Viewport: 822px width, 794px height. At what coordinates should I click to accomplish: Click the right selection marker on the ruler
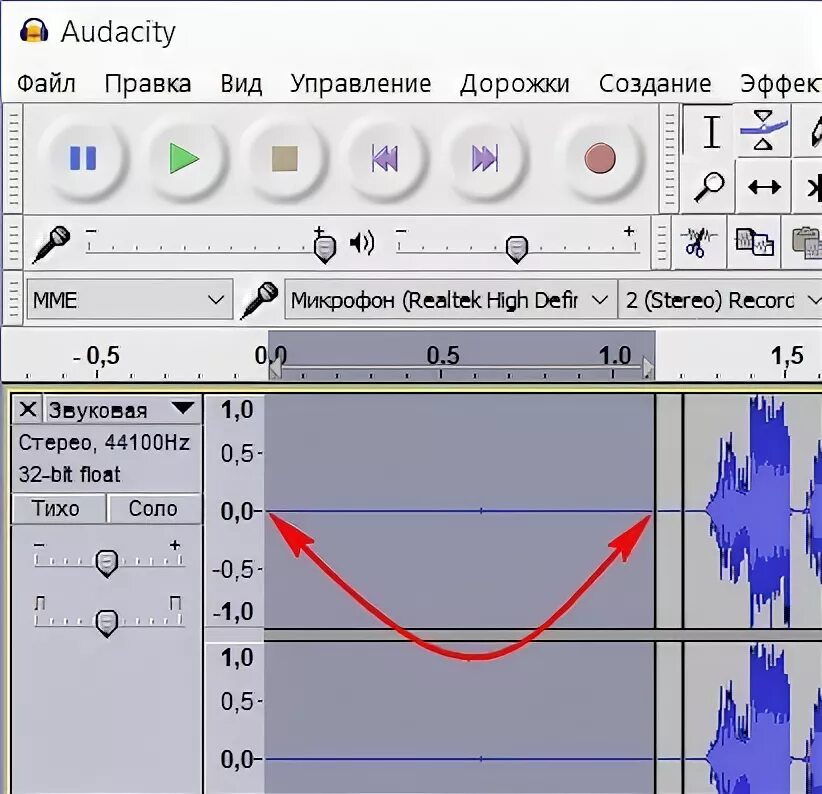tap(648, 368)
